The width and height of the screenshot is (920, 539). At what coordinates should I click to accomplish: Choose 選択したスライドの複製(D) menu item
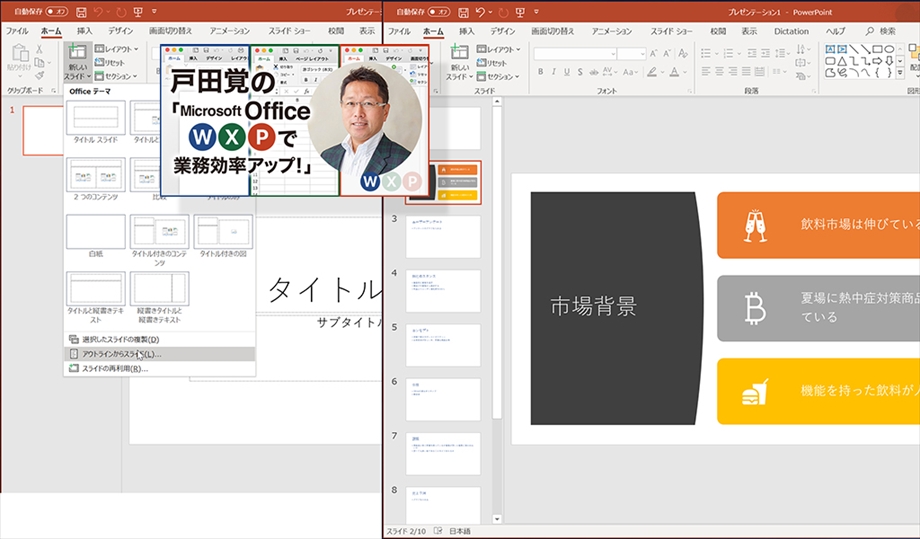[160, 340]
